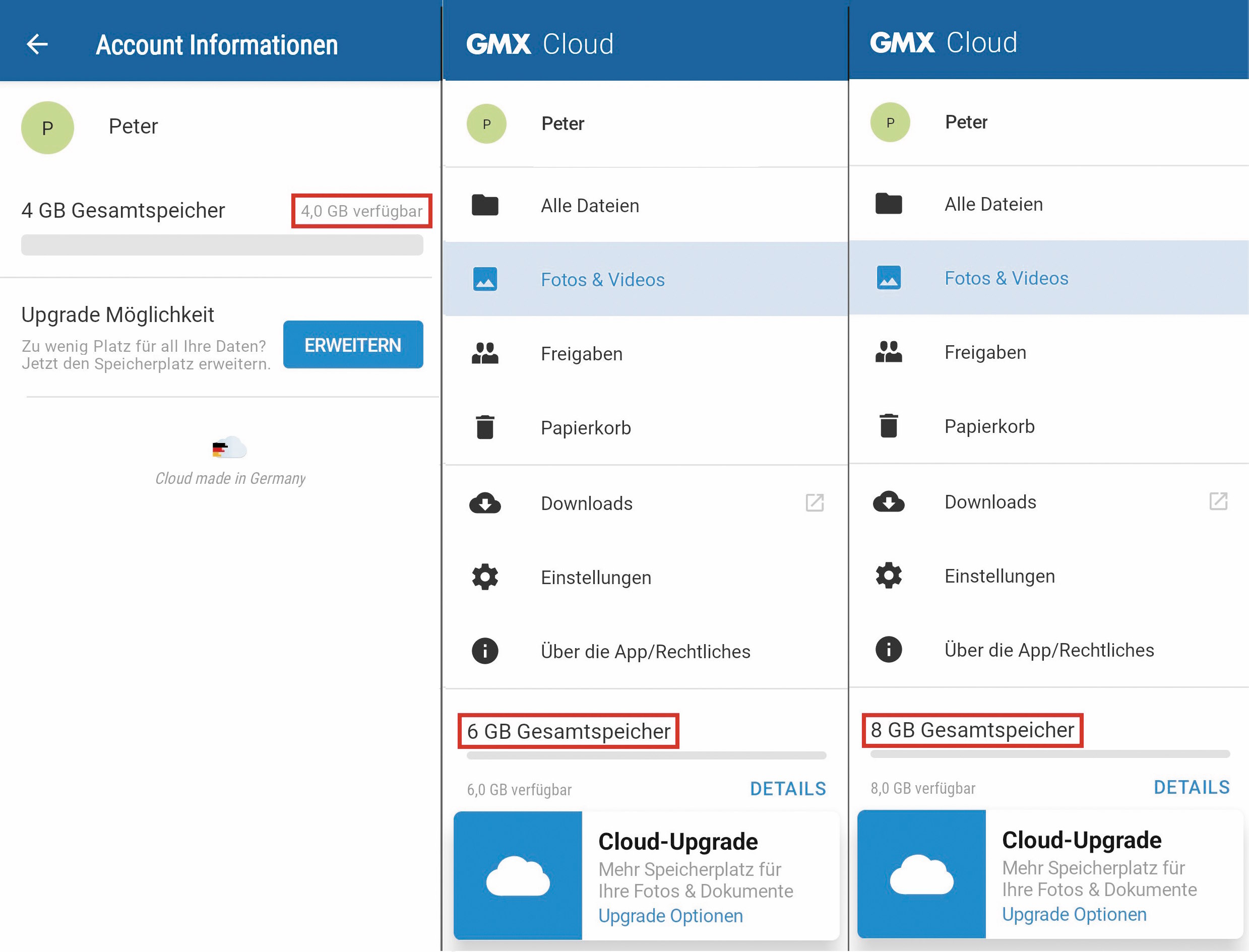Click Papierkorb trash icon in middle panel
Screen dimensions: 1249x952
pos(485,427)
